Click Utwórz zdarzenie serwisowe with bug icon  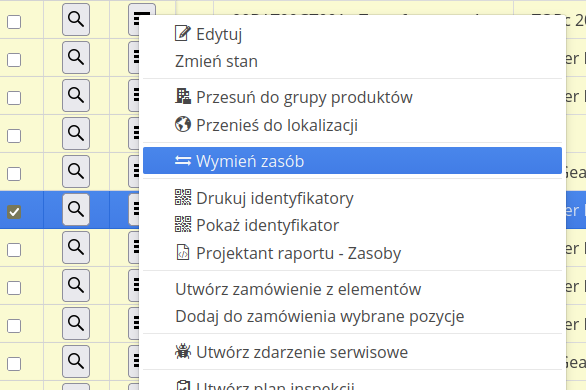pyautogui.click(x=352, y=352)
